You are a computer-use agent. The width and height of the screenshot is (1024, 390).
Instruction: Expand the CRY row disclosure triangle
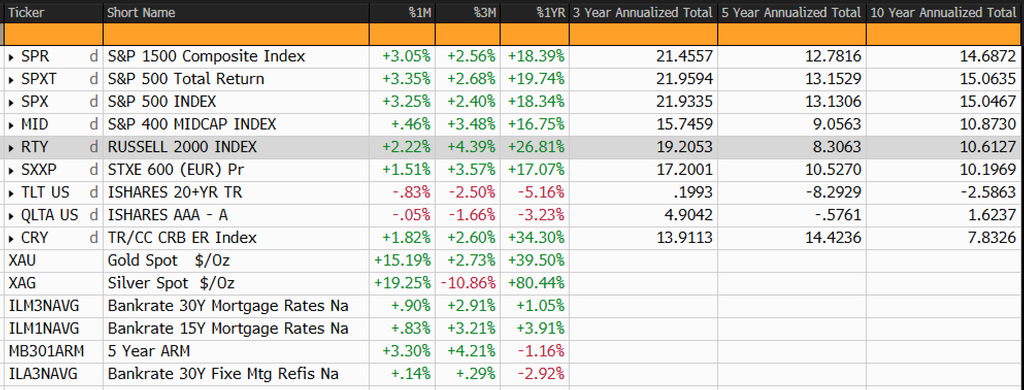[12, 239]
